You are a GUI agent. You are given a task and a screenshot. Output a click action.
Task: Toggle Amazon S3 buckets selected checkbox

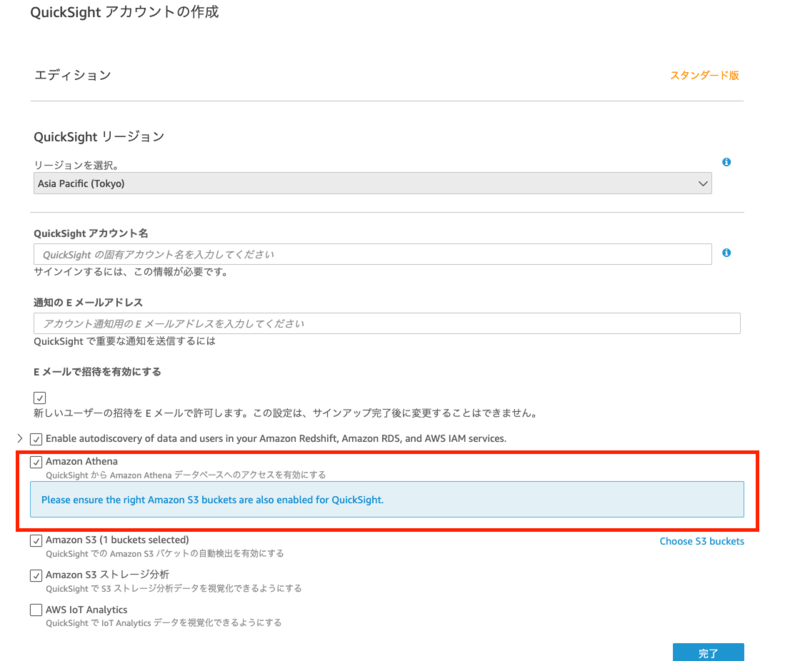pos(36,541)
